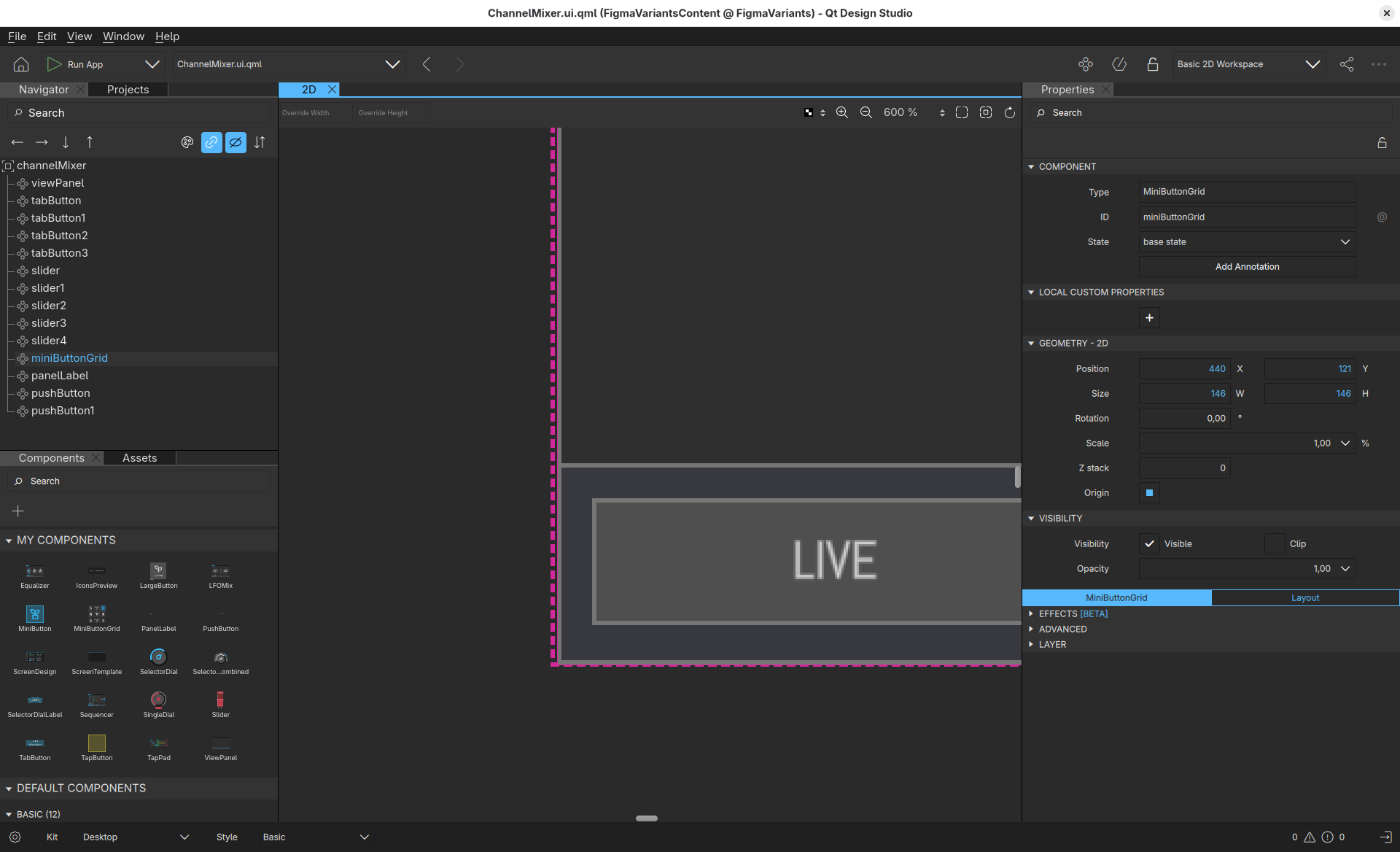Open the Basic 2D Workspace dropdown
Screen dimensions: 1400x852
[x=1248, y=64]
